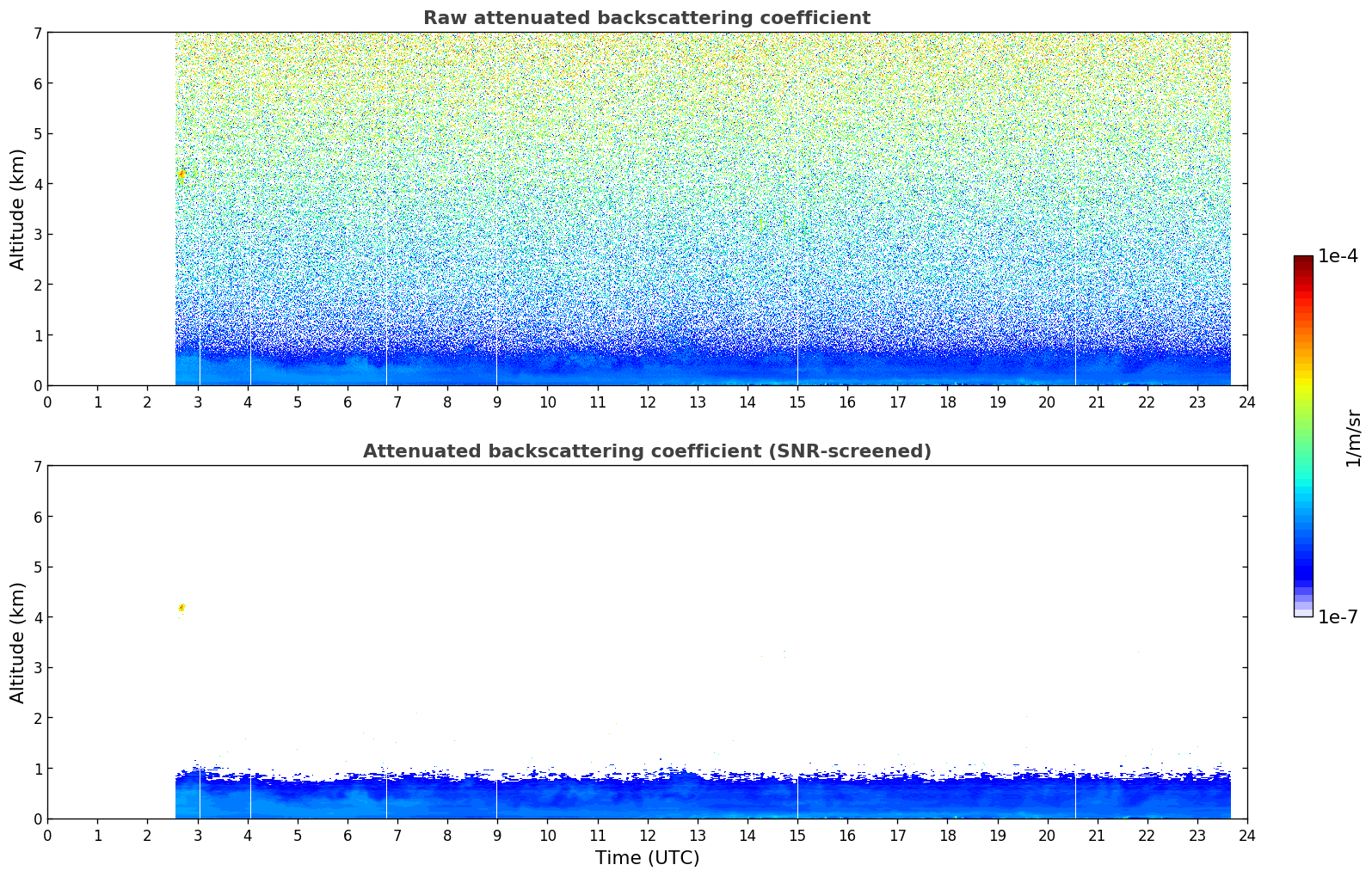The height and width of the screenshot is (877, 1372).
Task: Click time tick "12" under the raw plot
Action: tap(647, 402)
